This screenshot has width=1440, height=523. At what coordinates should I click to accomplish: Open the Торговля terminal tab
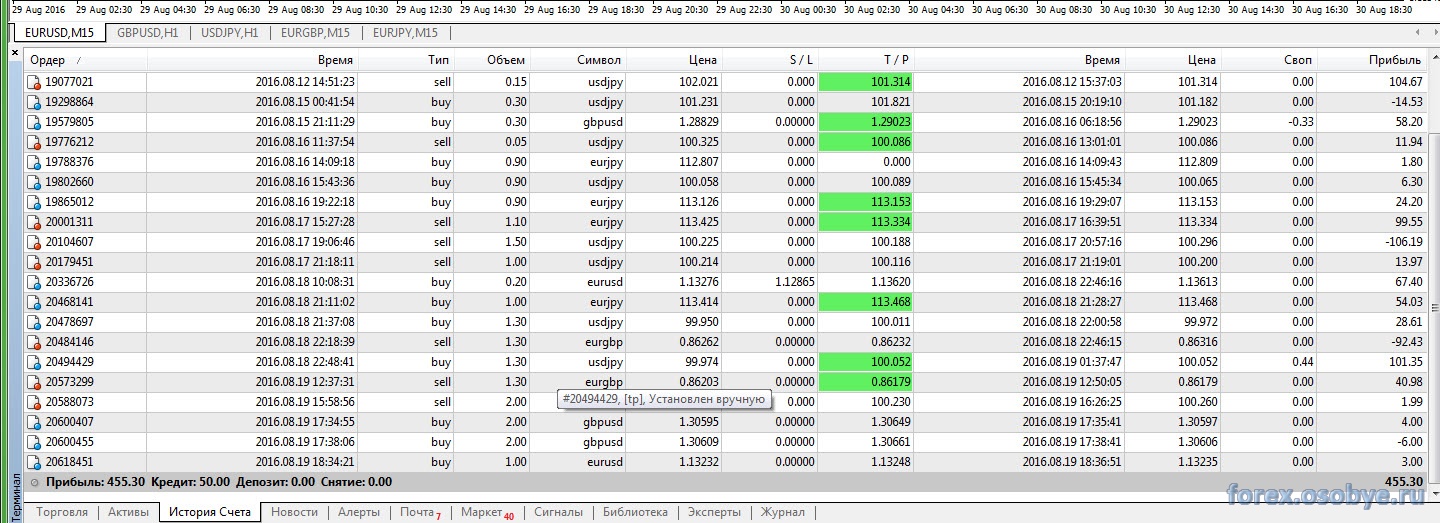62,512
